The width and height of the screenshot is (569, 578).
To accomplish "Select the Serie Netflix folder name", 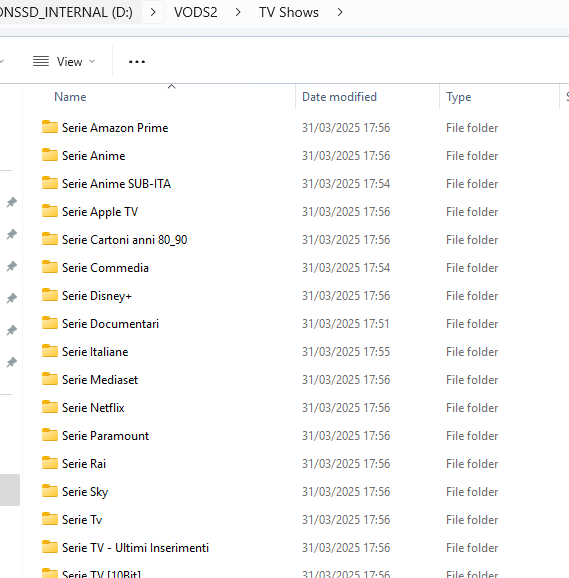I will click(x=93, y=408).
